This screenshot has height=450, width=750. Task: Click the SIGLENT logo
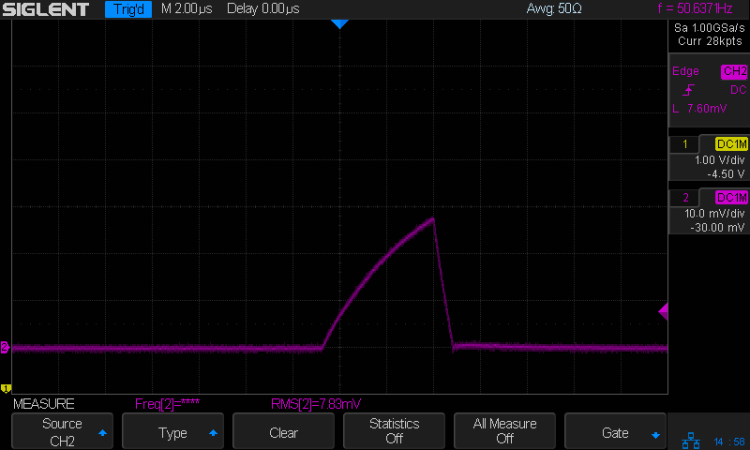47,10
